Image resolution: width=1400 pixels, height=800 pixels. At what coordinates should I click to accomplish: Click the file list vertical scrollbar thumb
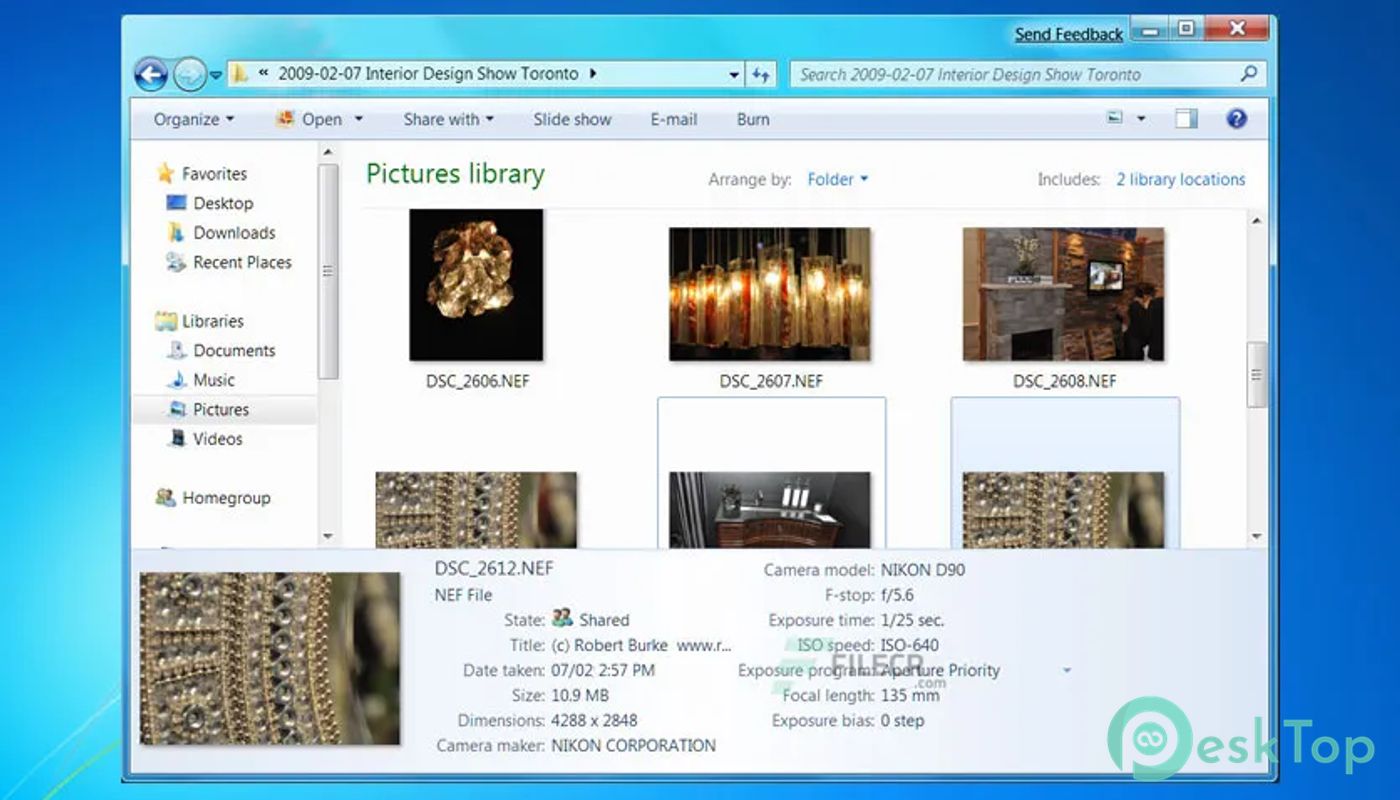point(1257,375)
